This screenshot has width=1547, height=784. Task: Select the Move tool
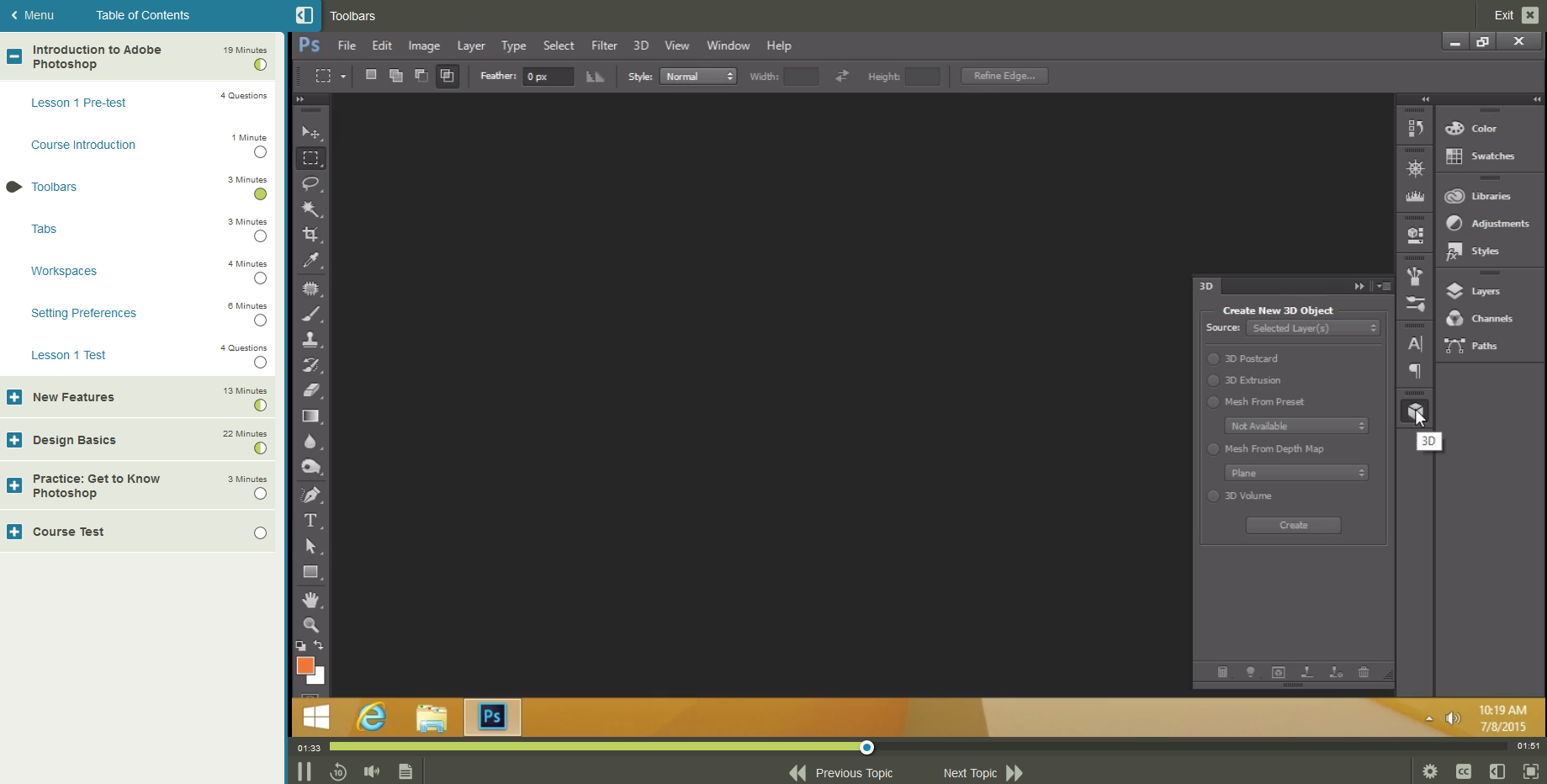310,132
